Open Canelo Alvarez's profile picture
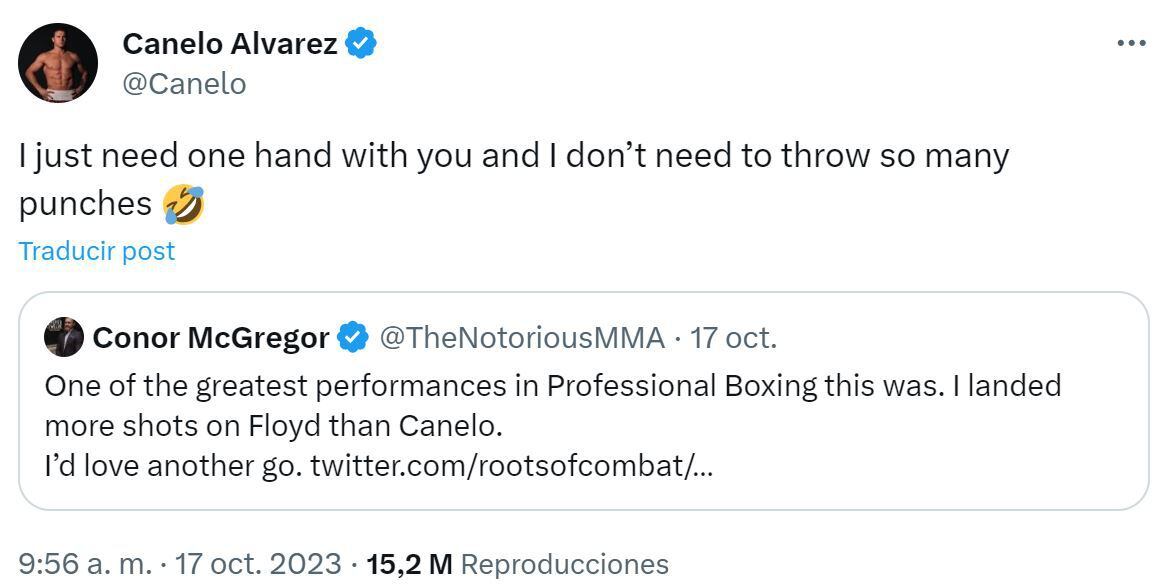Image resolution: width=1161 pixels, height=584 pixels. [58, 63]
